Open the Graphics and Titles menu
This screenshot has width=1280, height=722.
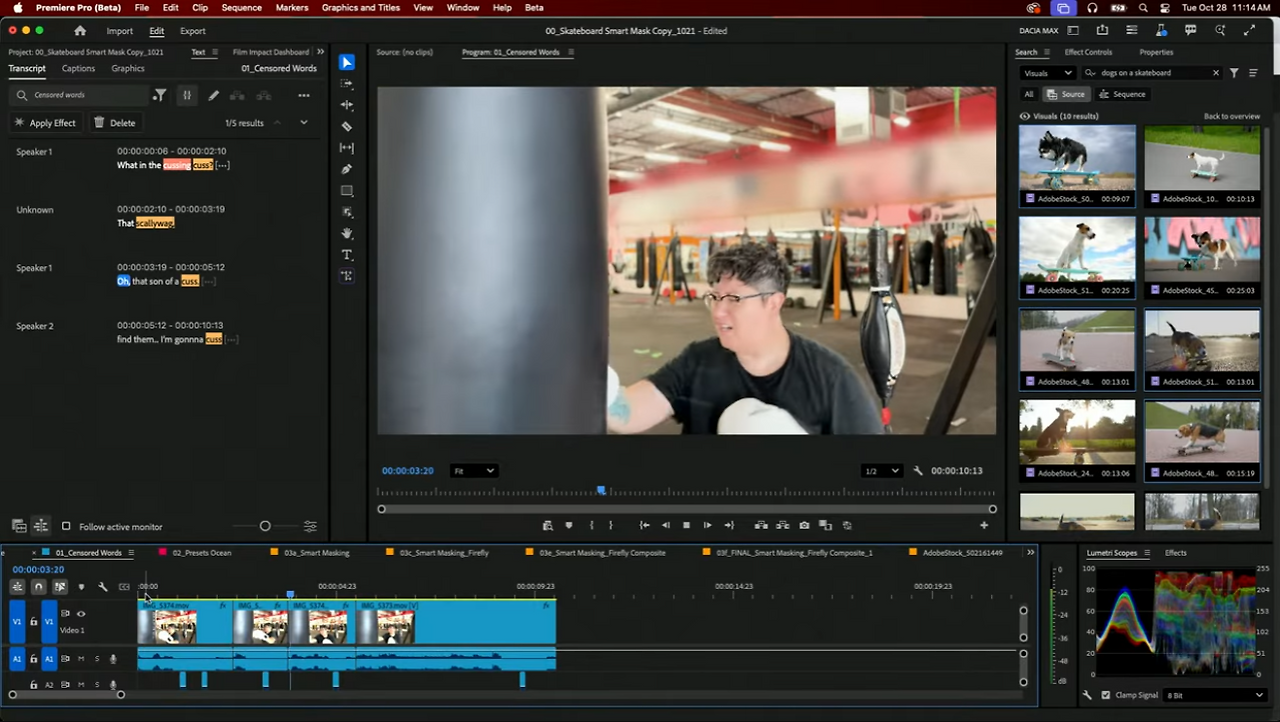click(361, 8)
